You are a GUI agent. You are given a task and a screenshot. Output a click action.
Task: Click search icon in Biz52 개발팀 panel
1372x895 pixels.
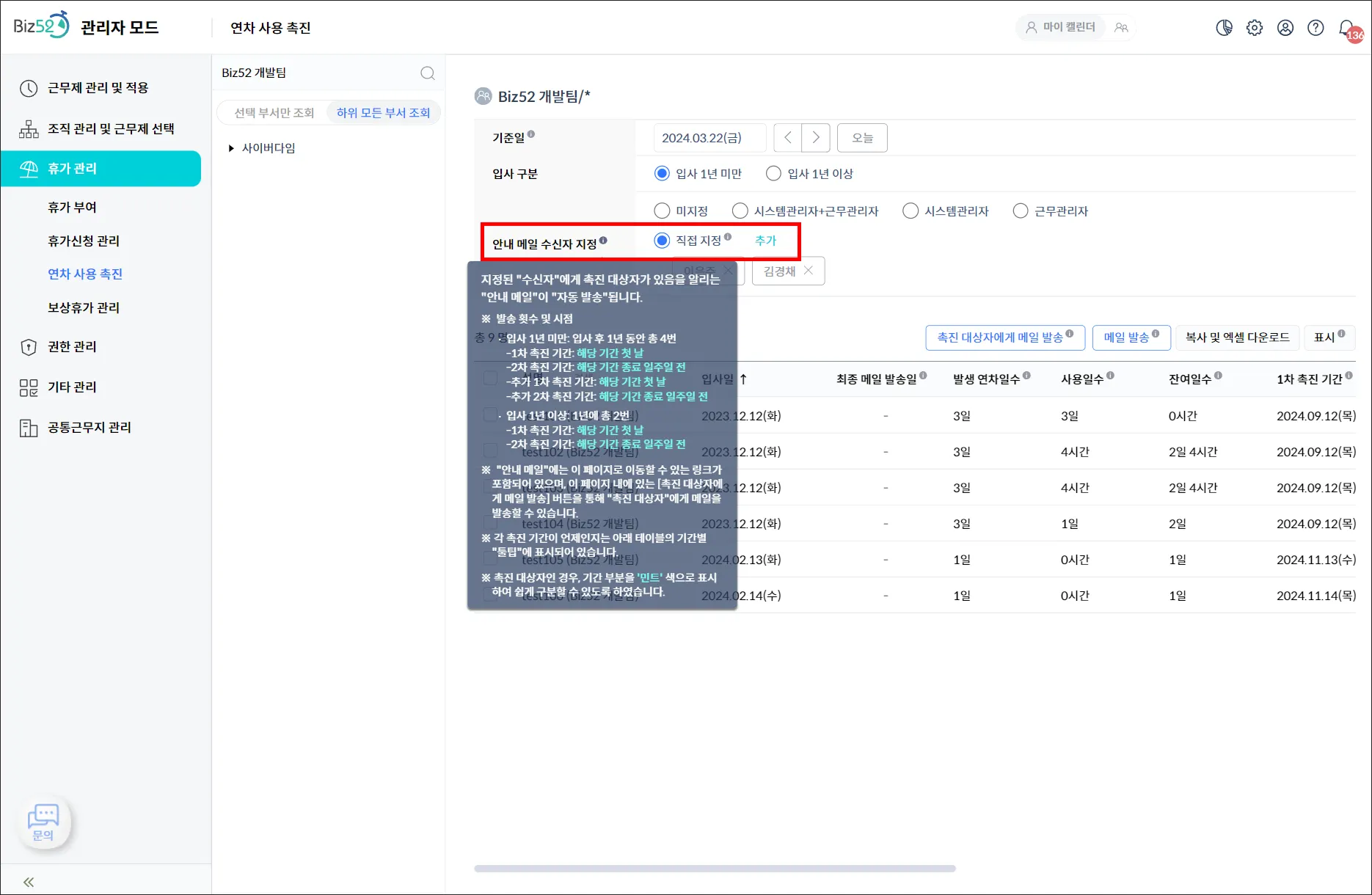coord(428,73)
